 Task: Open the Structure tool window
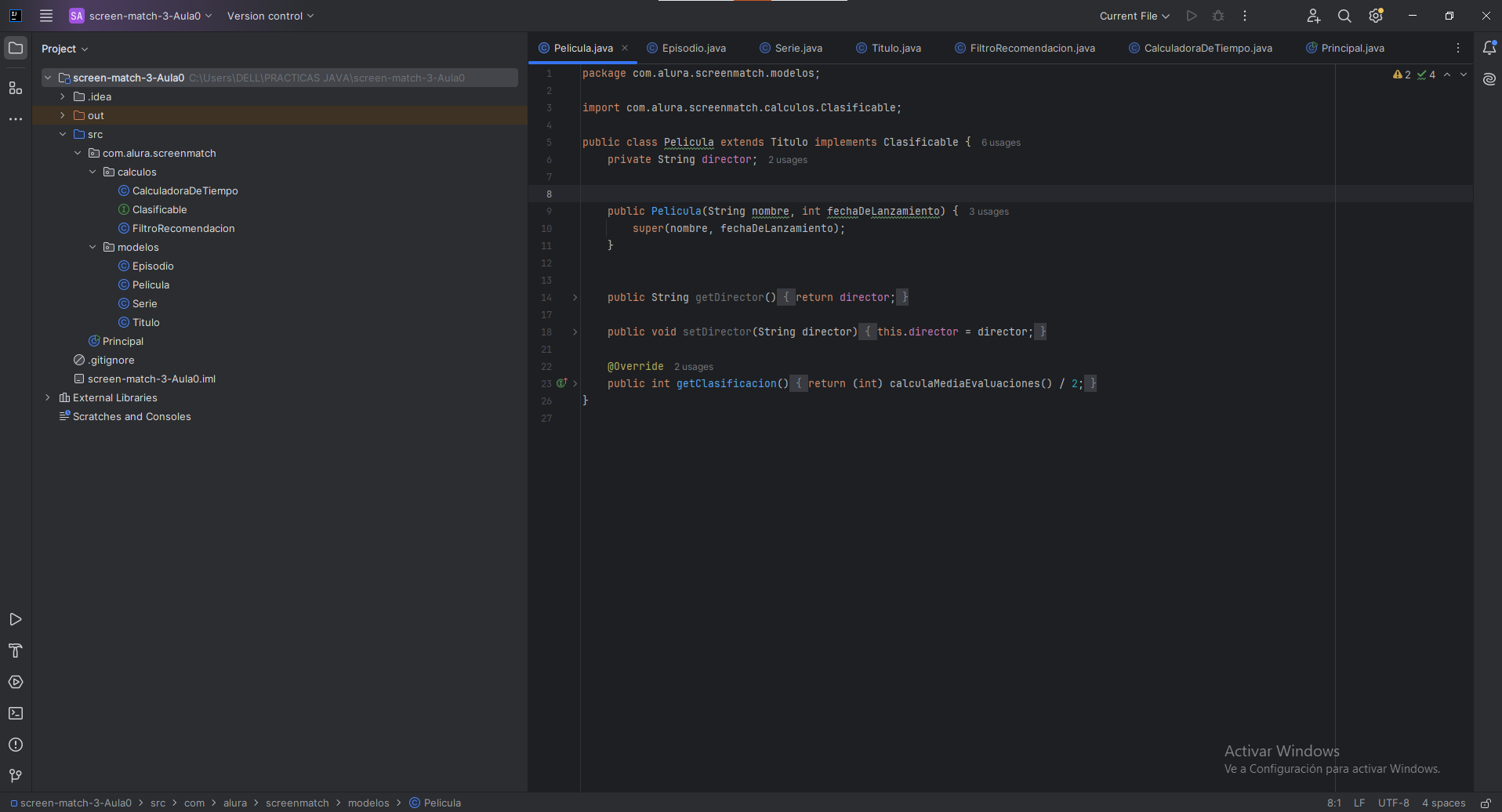point(15,88)
